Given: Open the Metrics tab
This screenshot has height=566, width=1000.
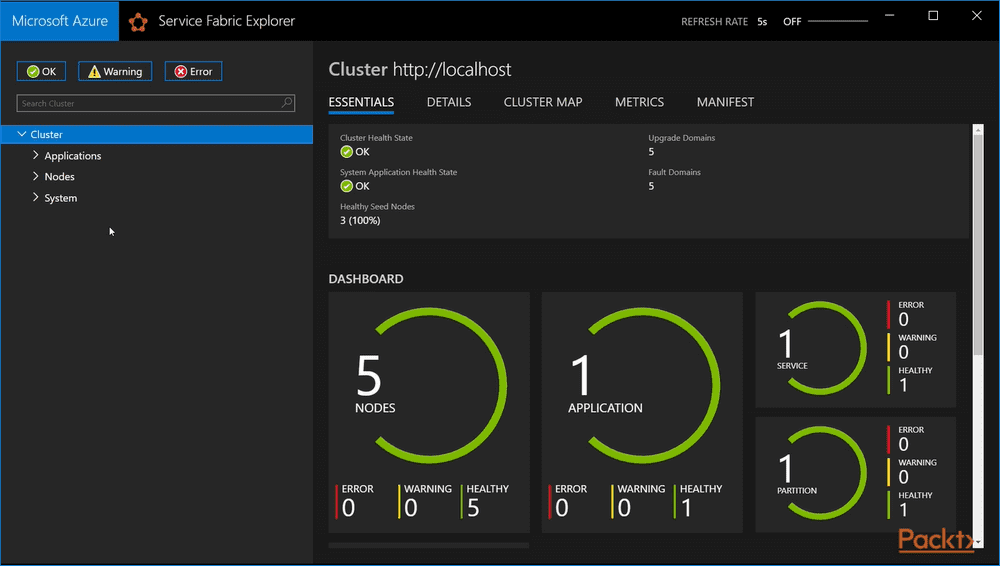Looking at the screenshot, I should click(x=639, y=102).
